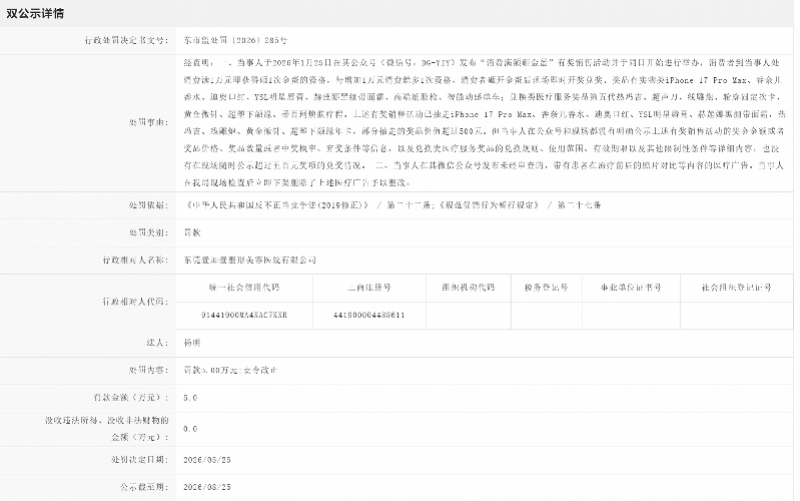Click the 处罚事由 paragraph mentioning iPhone 17 Pro Max
Screen dimensions: 800x501
(484, 122)
